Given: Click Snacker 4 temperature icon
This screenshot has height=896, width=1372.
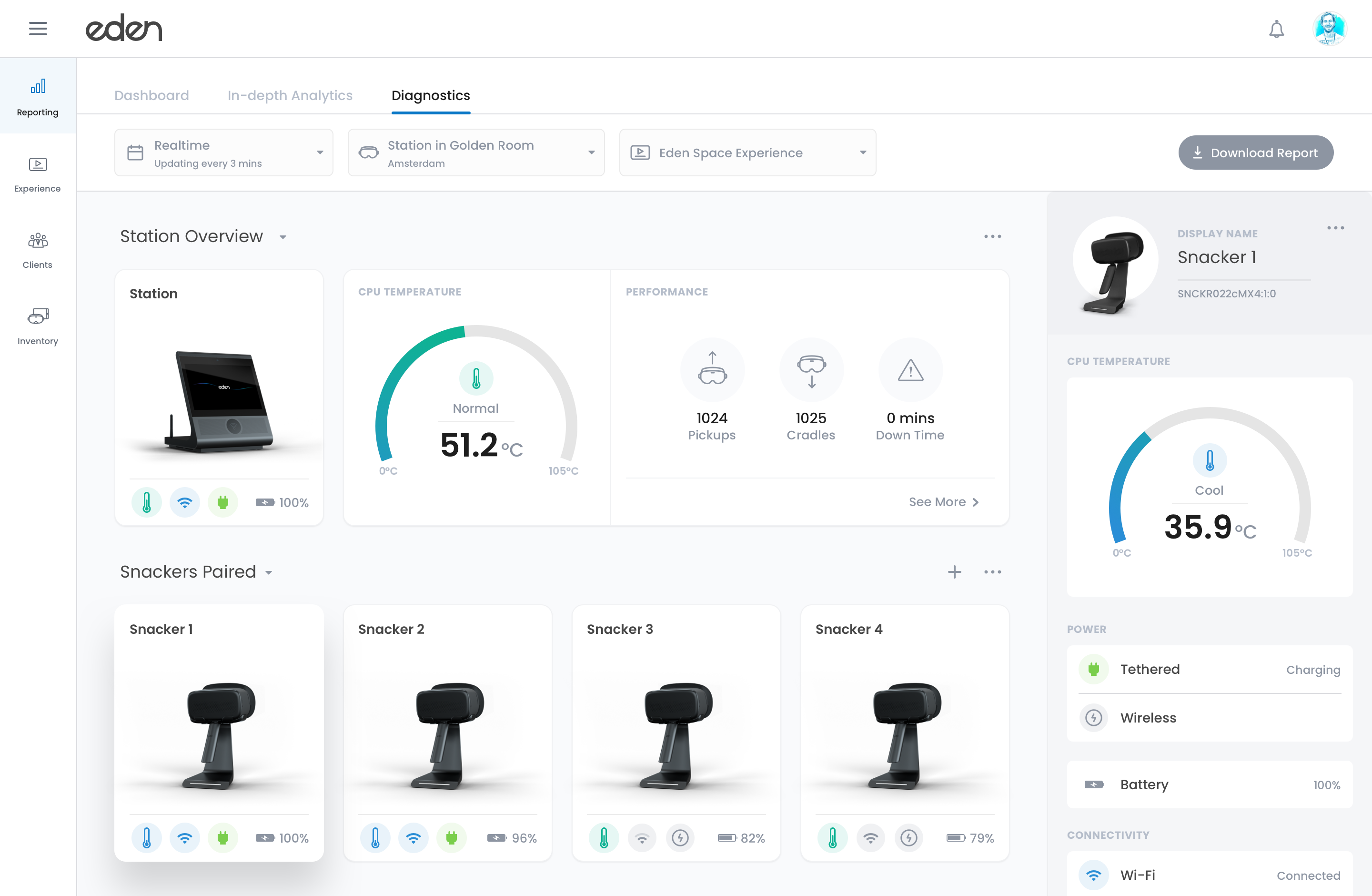Looking at the screenshot, I should [832, 838].
